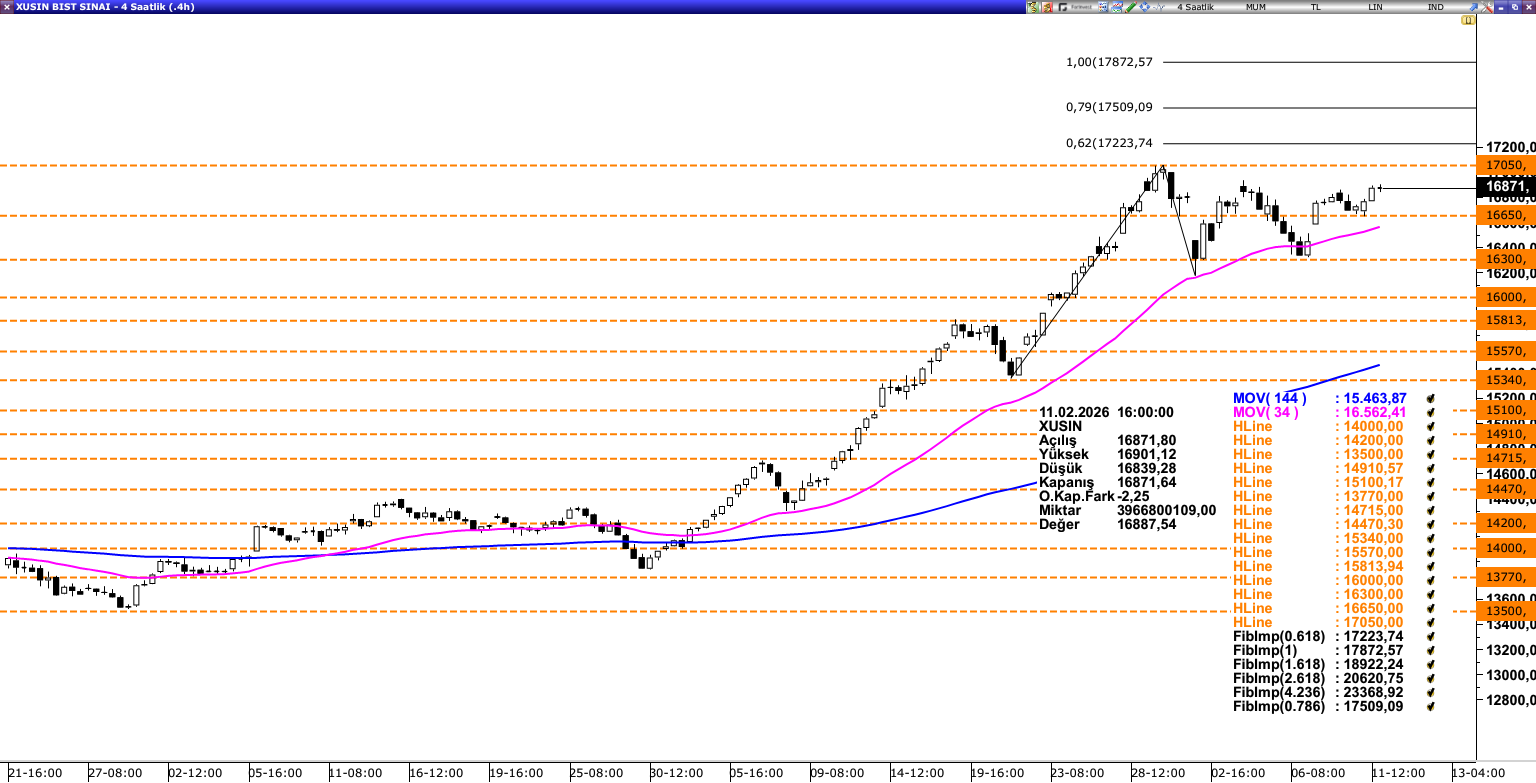Open the MUM chart type dropdown
The width and height of the screenshot is (1536, 783).
pyautogui.click(x=1255, y=7)
